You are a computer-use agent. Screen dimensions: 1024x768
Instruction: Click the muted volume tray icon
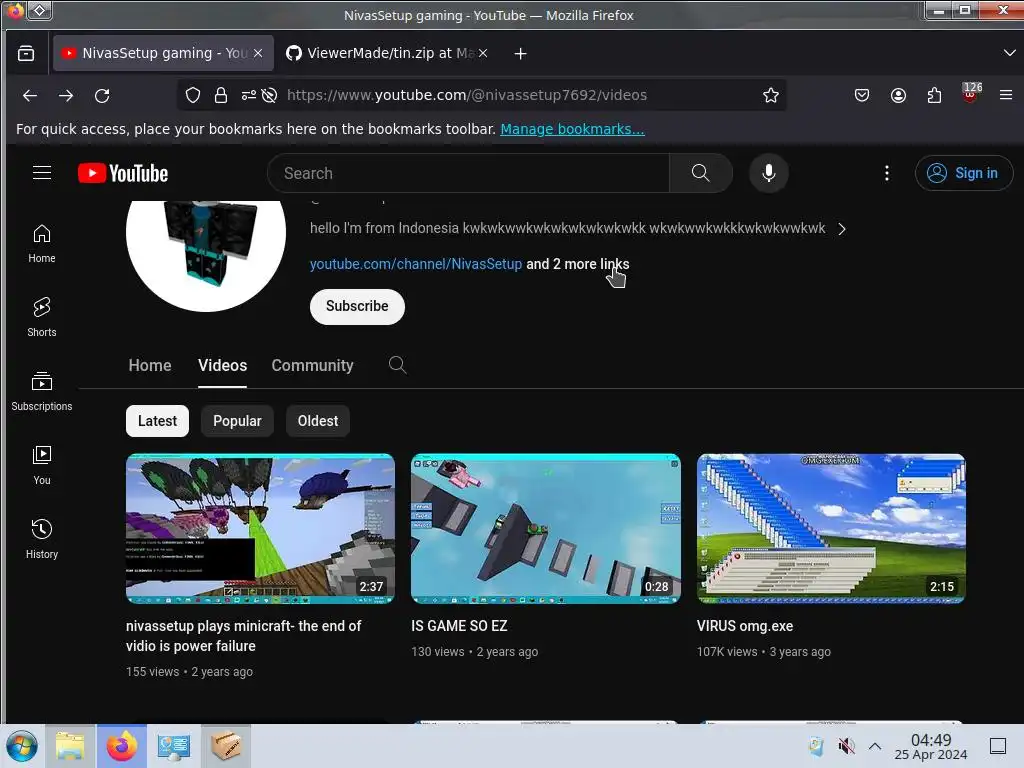[846, 746]
